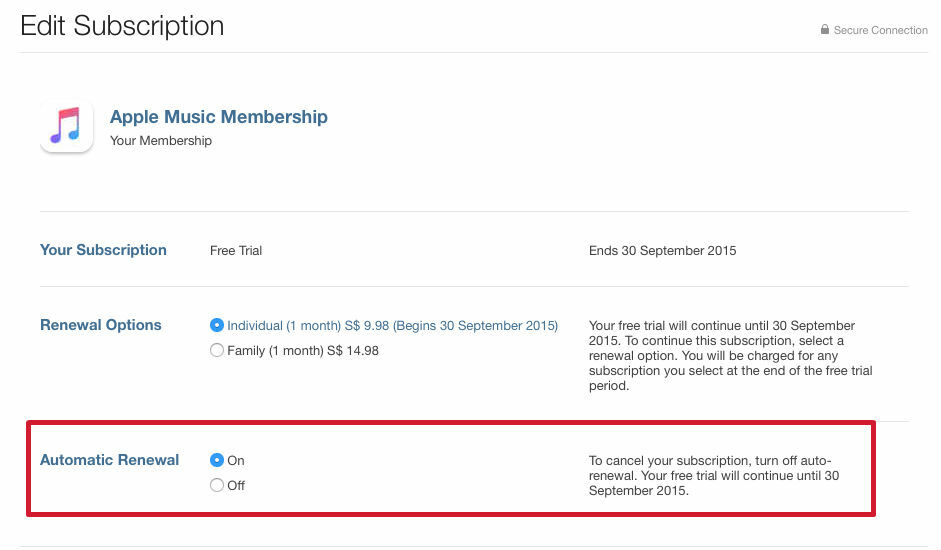941x550 pixels.
Task: Click the Individual S$ 9.98 option label
Action: click(x=392, y=325)
